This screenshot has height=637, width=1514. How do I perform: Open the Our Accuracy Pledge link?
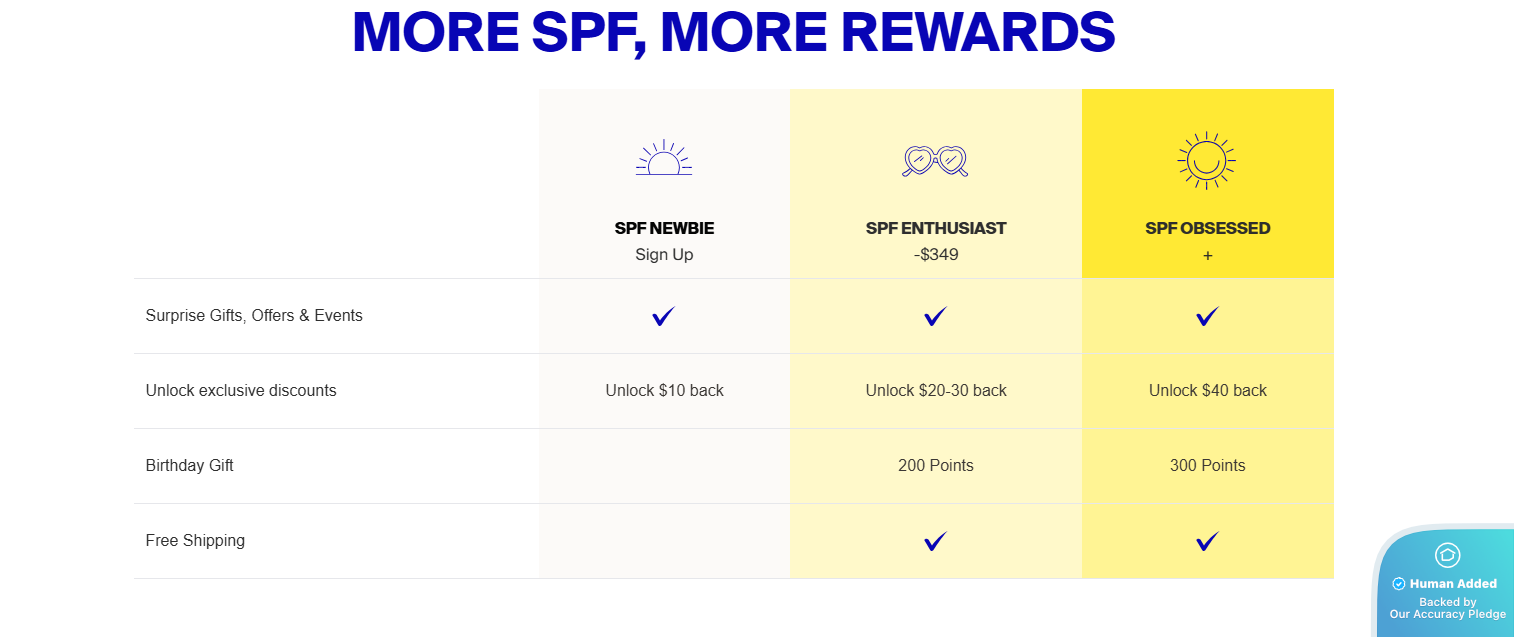[x=1447, y=614]
